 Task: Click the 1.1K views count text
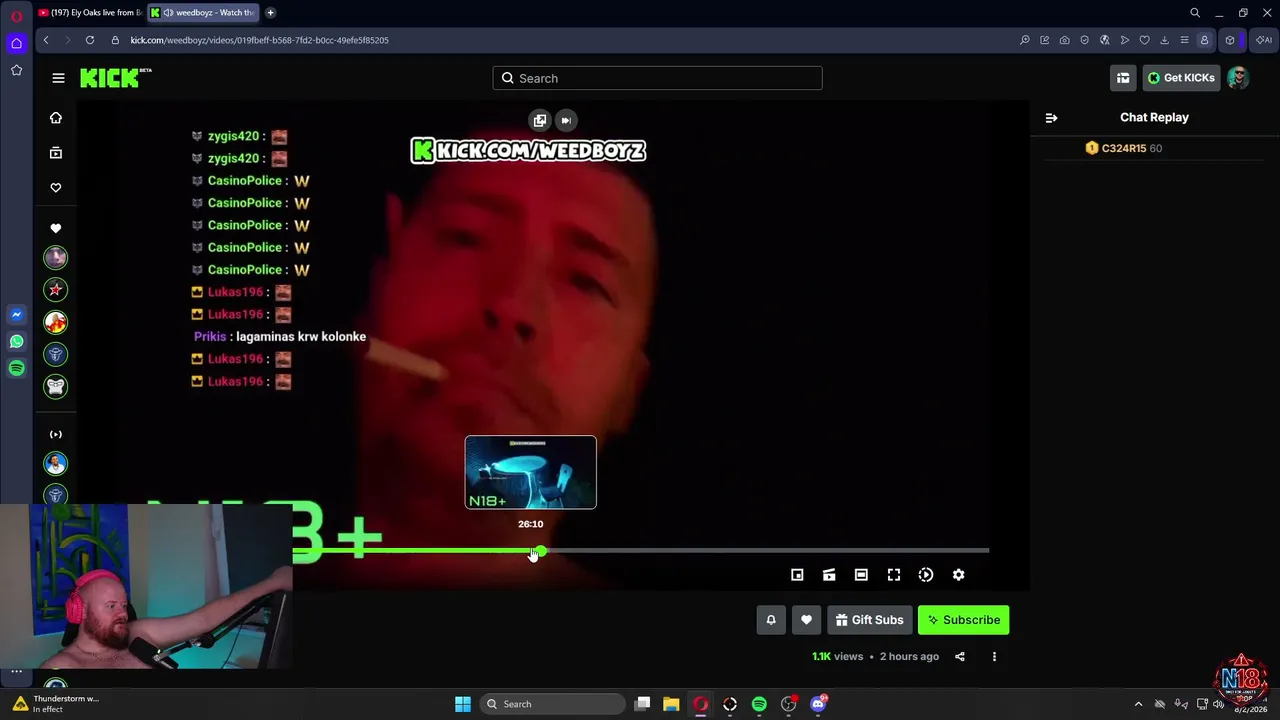coord(837,657)
